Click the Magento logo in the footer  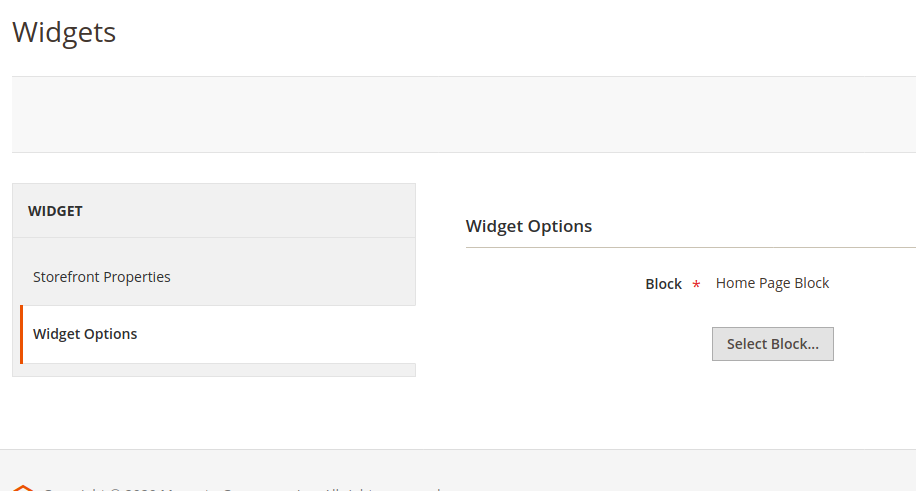pyautogui.click(x=22, y=487)
